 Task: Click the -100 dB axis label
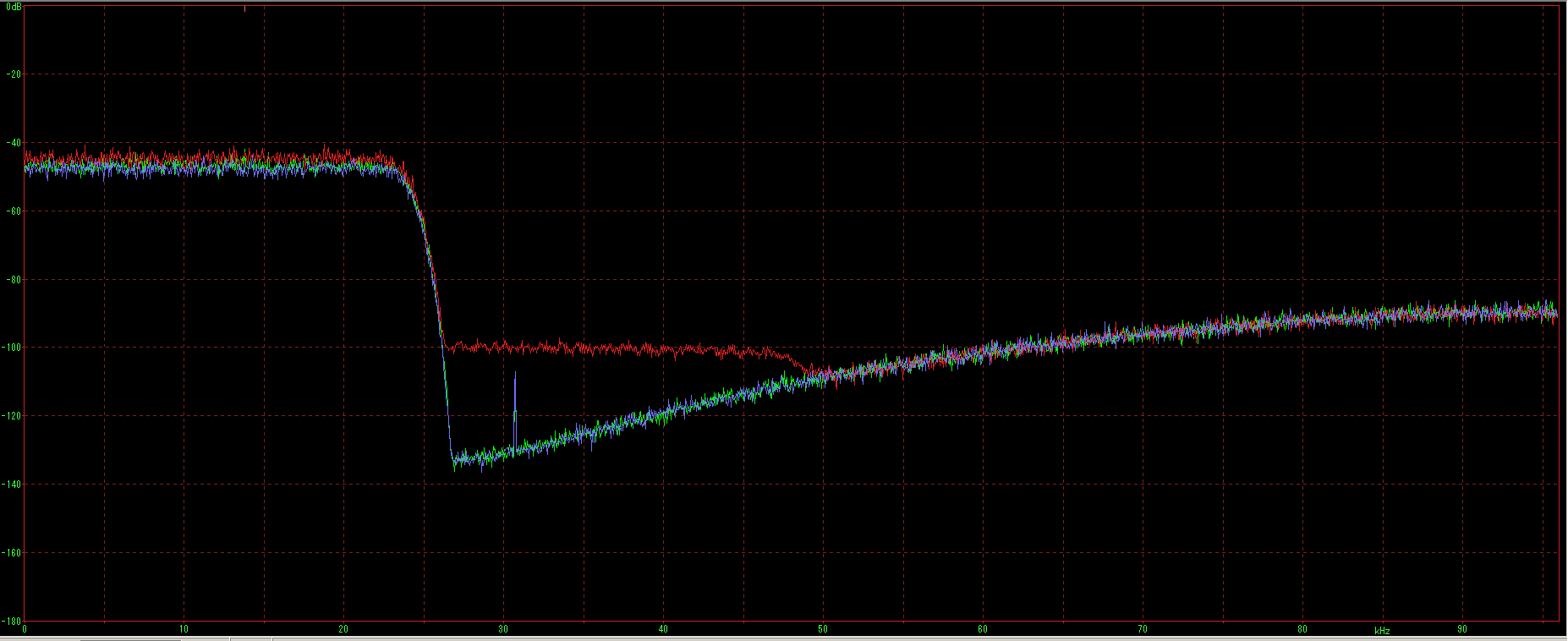(11, 348)
